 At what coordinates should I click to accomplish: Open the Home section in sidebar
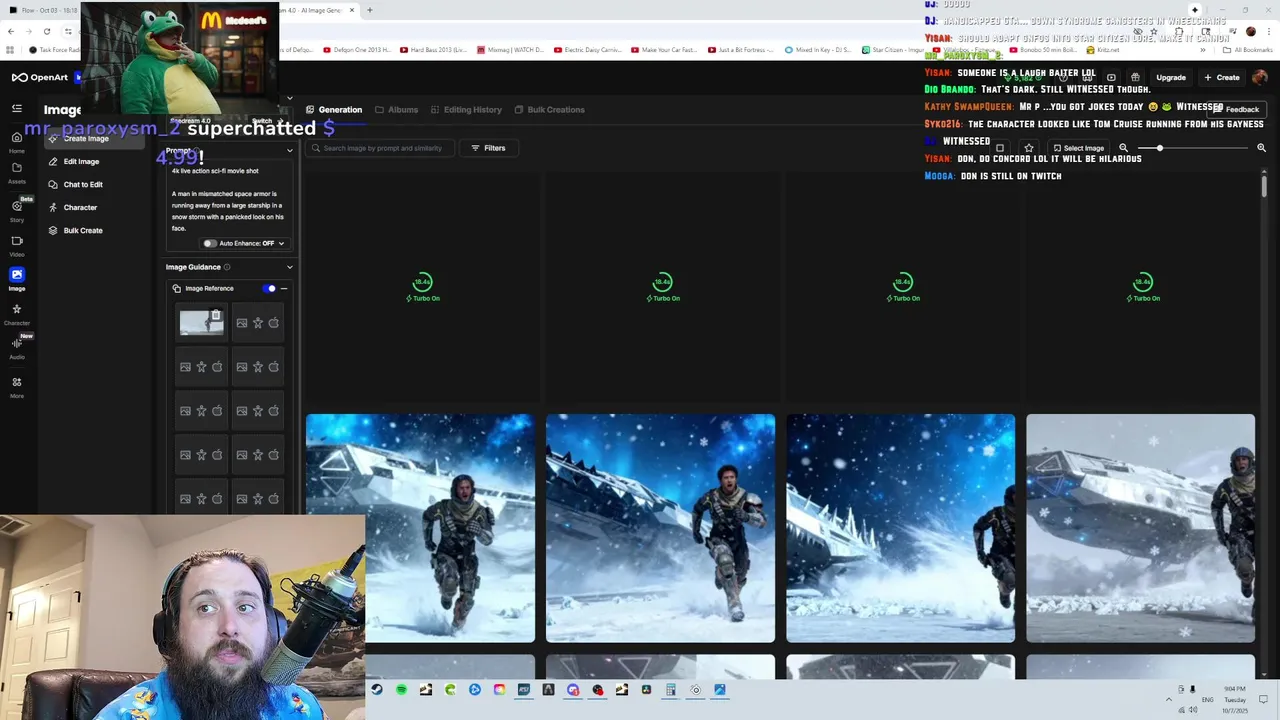tap(17, 141)
